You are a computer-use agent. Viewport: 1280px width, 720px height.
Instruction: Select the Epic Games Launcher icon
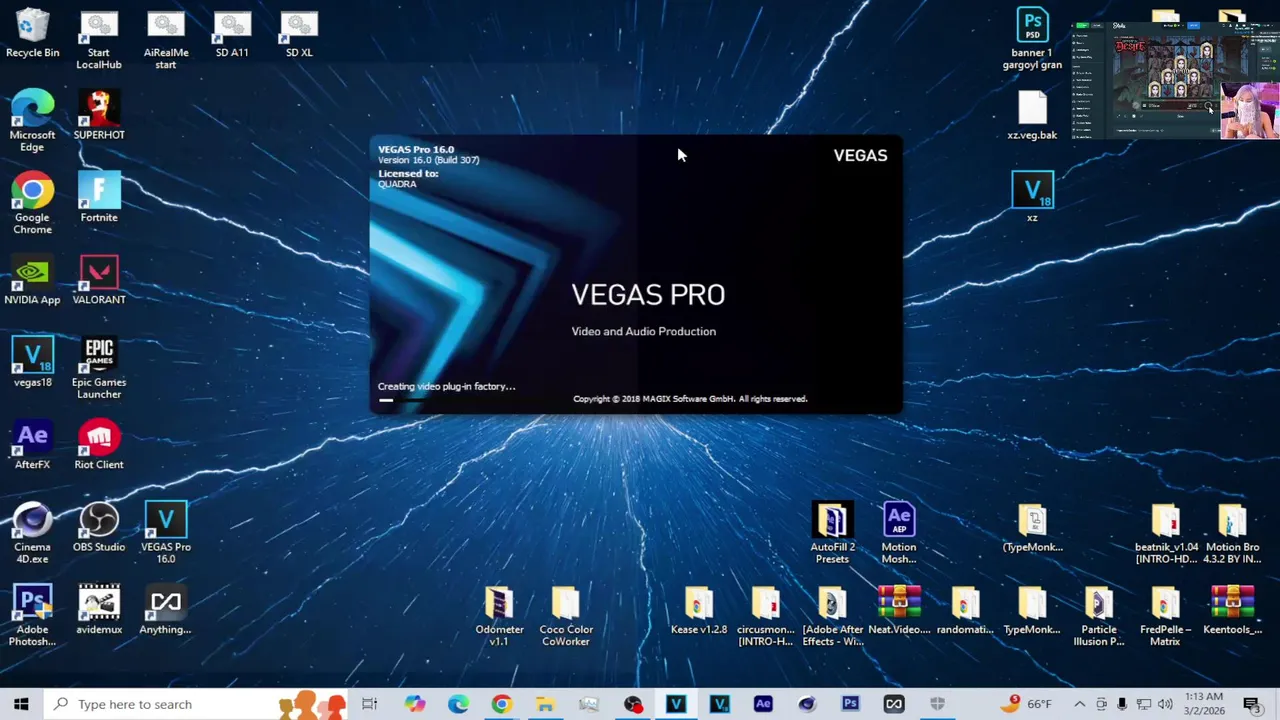click(x=99, y=368)
